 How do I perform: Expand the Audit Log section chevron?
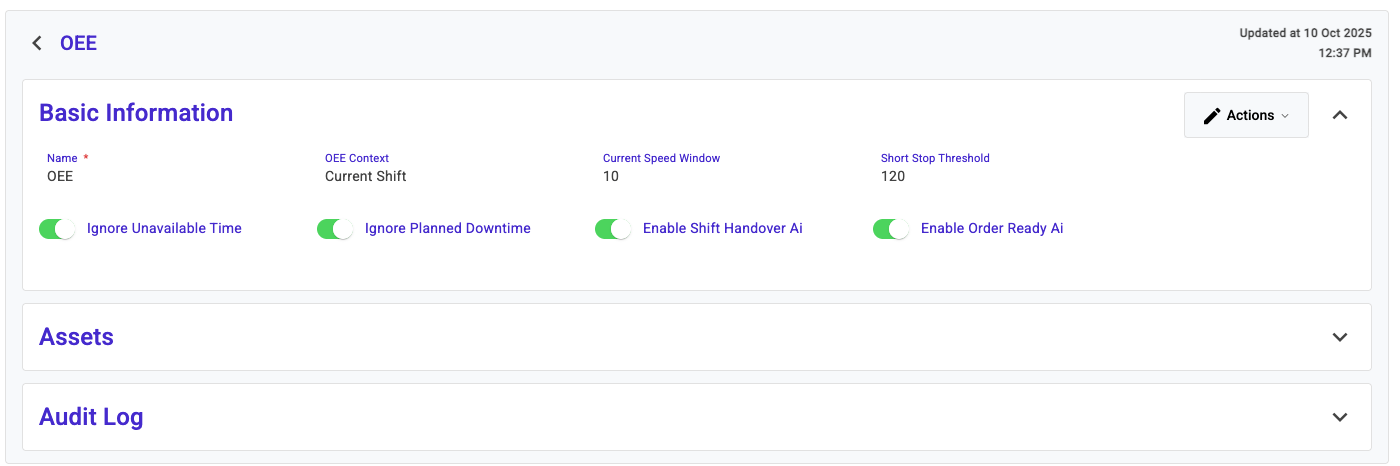pyautogui.click(x=1340, y=417)
